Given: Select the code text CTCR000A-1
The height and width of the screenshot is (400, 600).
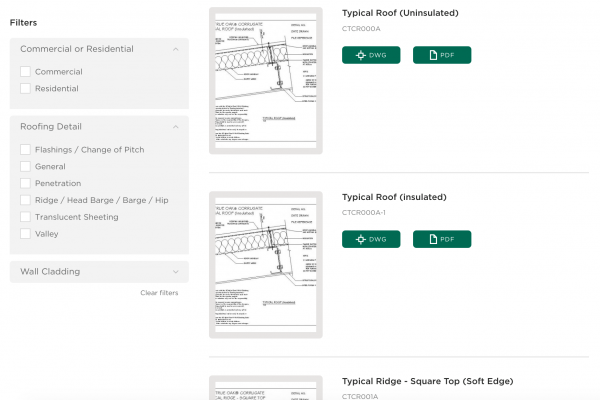Looking at the screenshot, I should tap(364, 213).
